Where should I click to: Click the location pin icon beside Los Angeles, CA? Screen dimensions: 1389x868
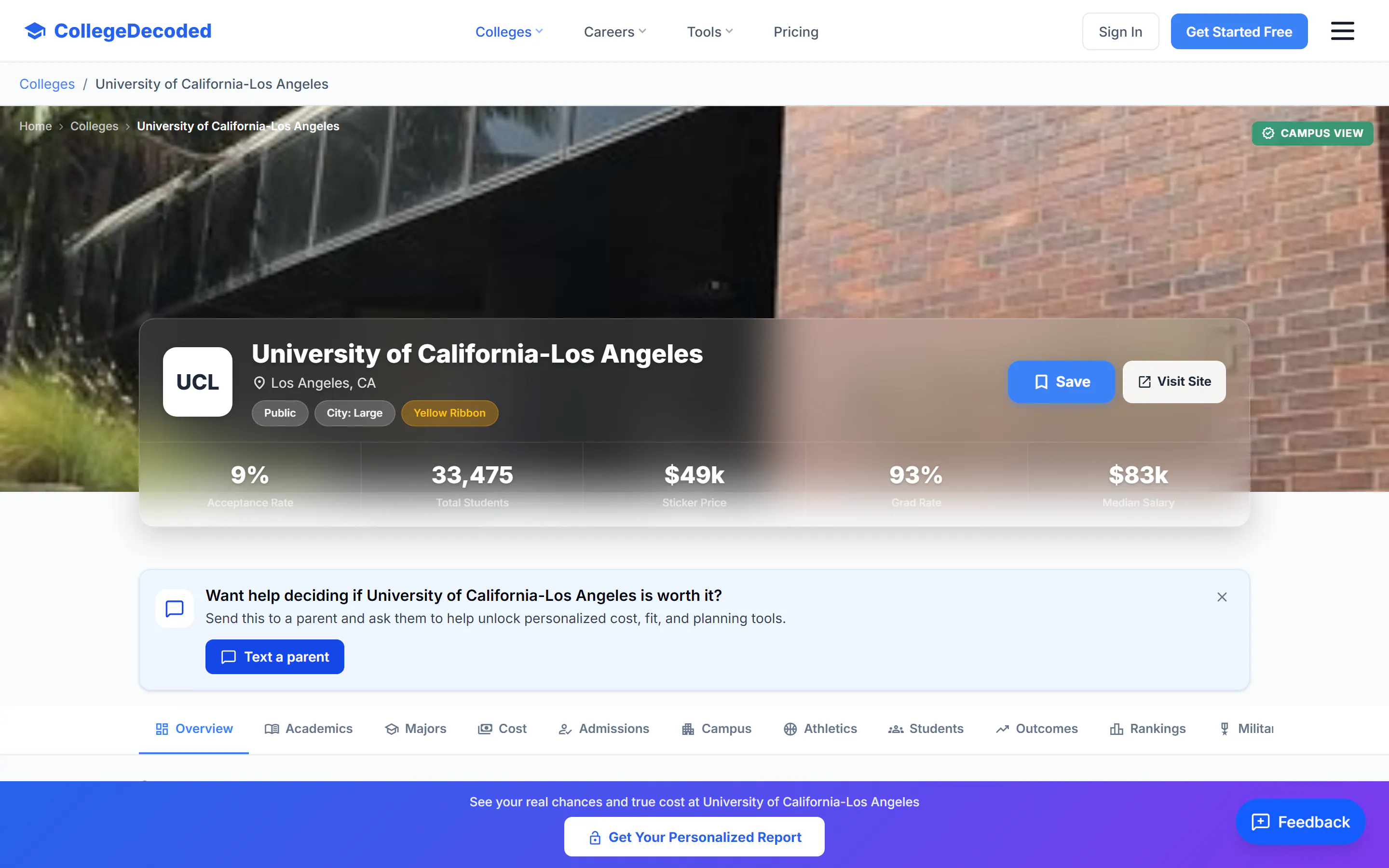tap(259, 383)
